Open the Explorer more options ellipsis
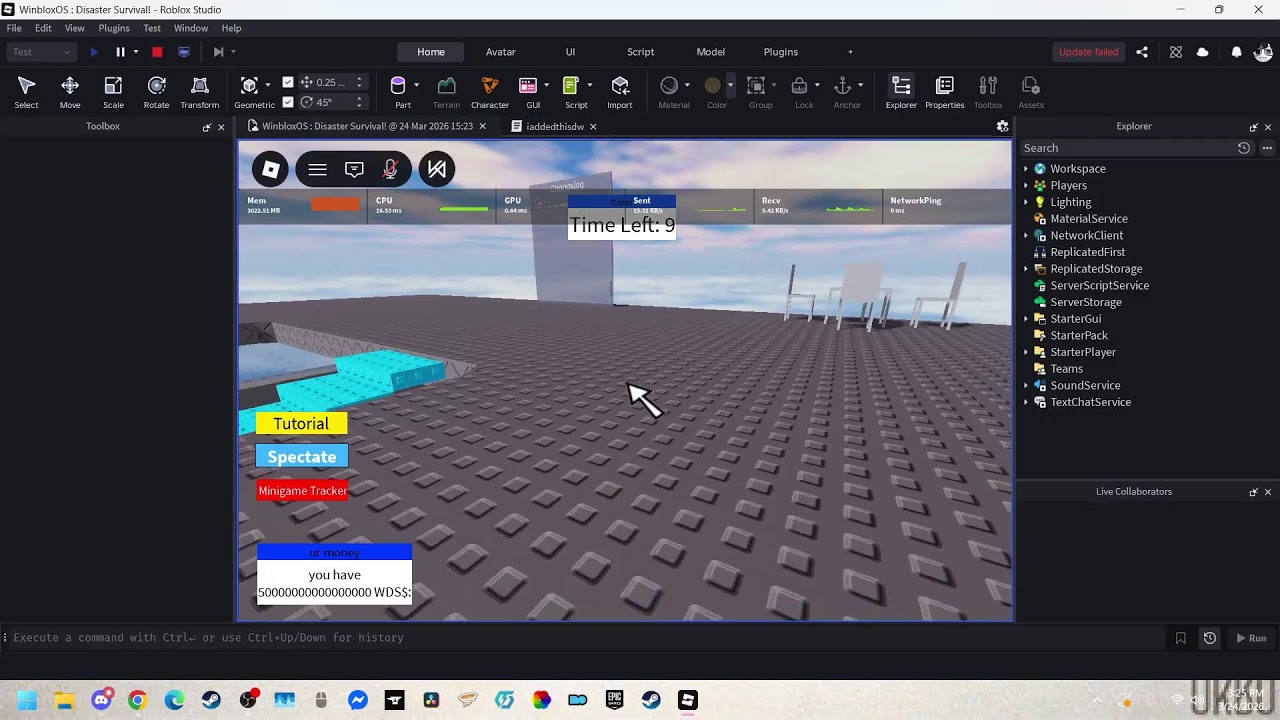The image size is (1280, 720). coord(1267,148)
